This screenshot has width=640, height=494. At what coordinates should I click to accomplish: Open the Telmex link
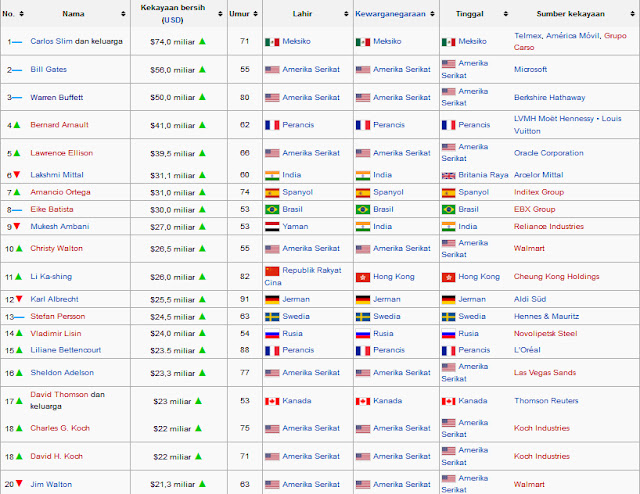pyautogui.click(x=528, y=36)
